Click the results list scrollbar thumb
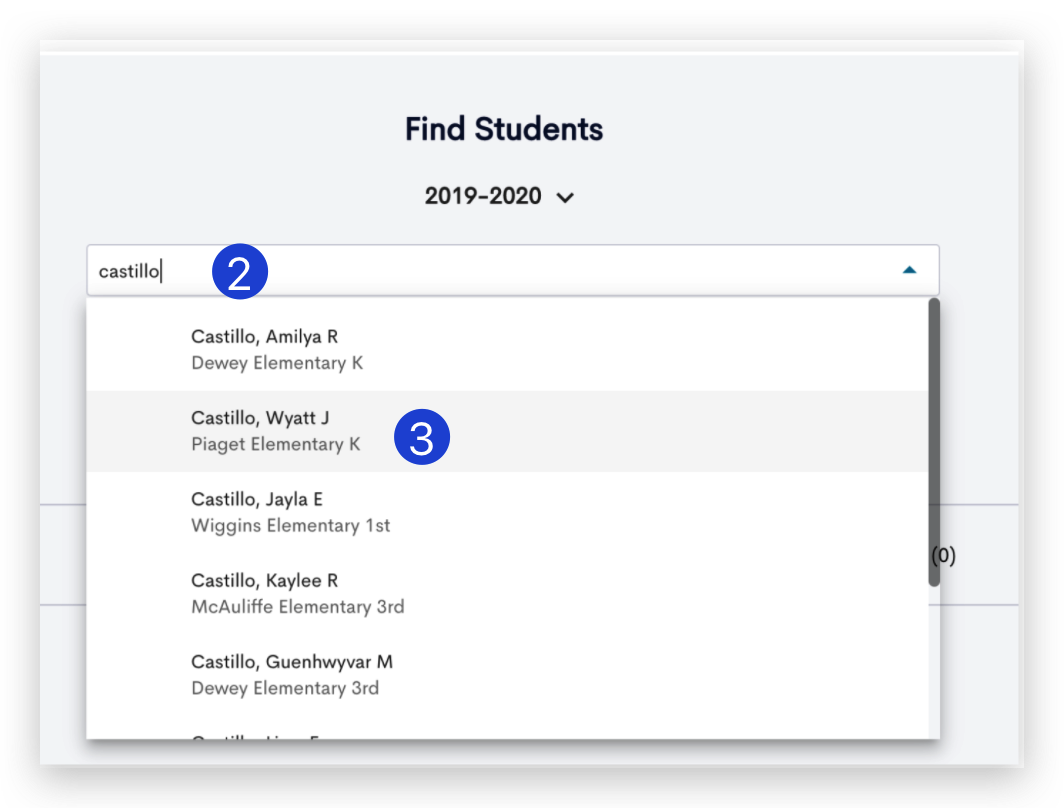Image resolution: width=1064 pixels, height=808 pixels. click(x=934, y=442)
